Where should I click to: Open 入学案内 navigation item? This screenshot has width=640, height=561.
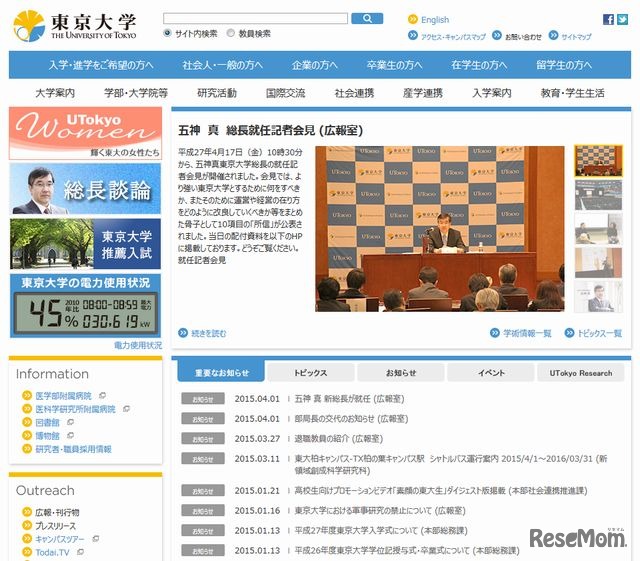coord(492,93)
